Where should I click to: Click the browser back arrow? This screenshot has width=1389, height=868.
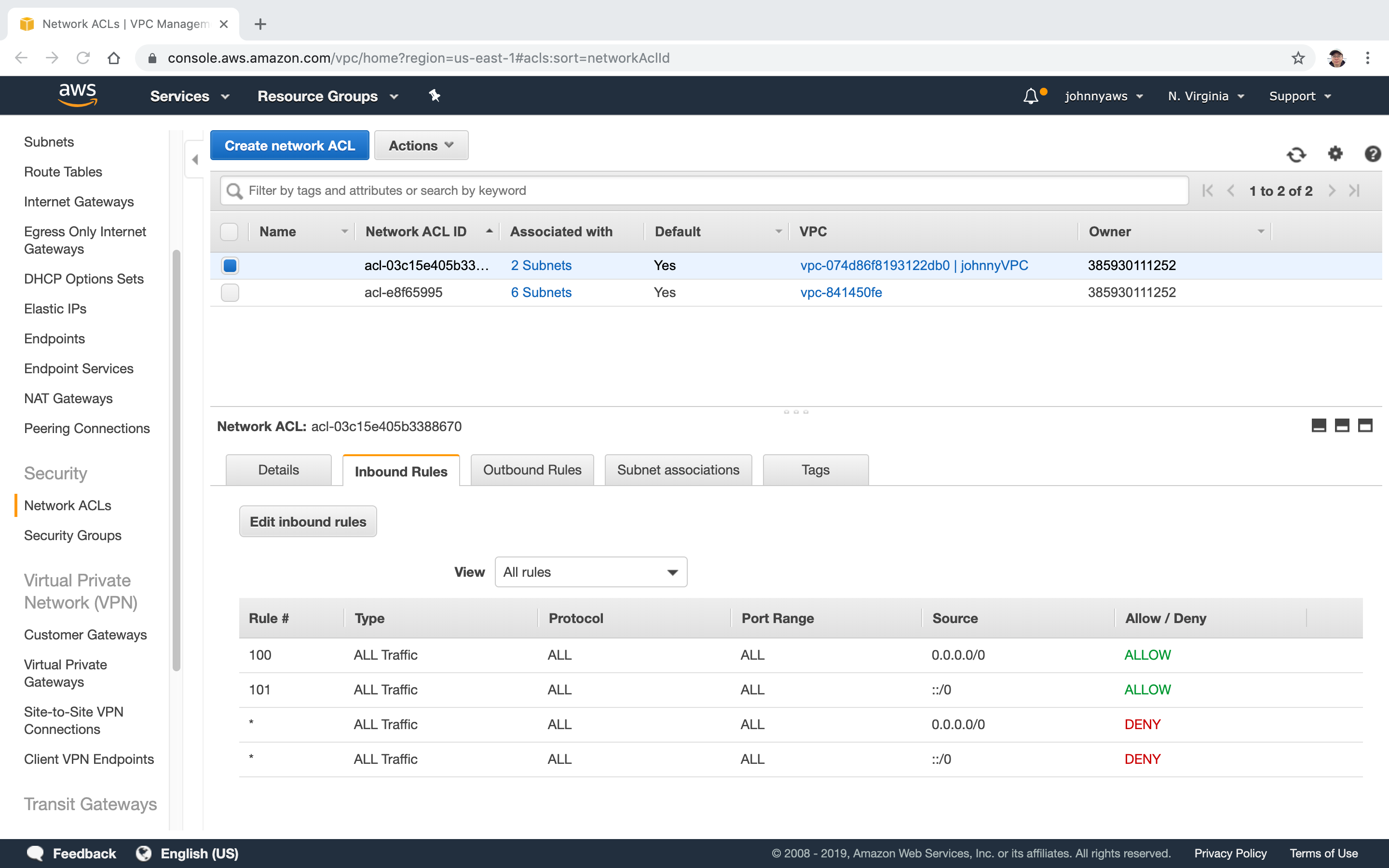click(x=21, y=58)
